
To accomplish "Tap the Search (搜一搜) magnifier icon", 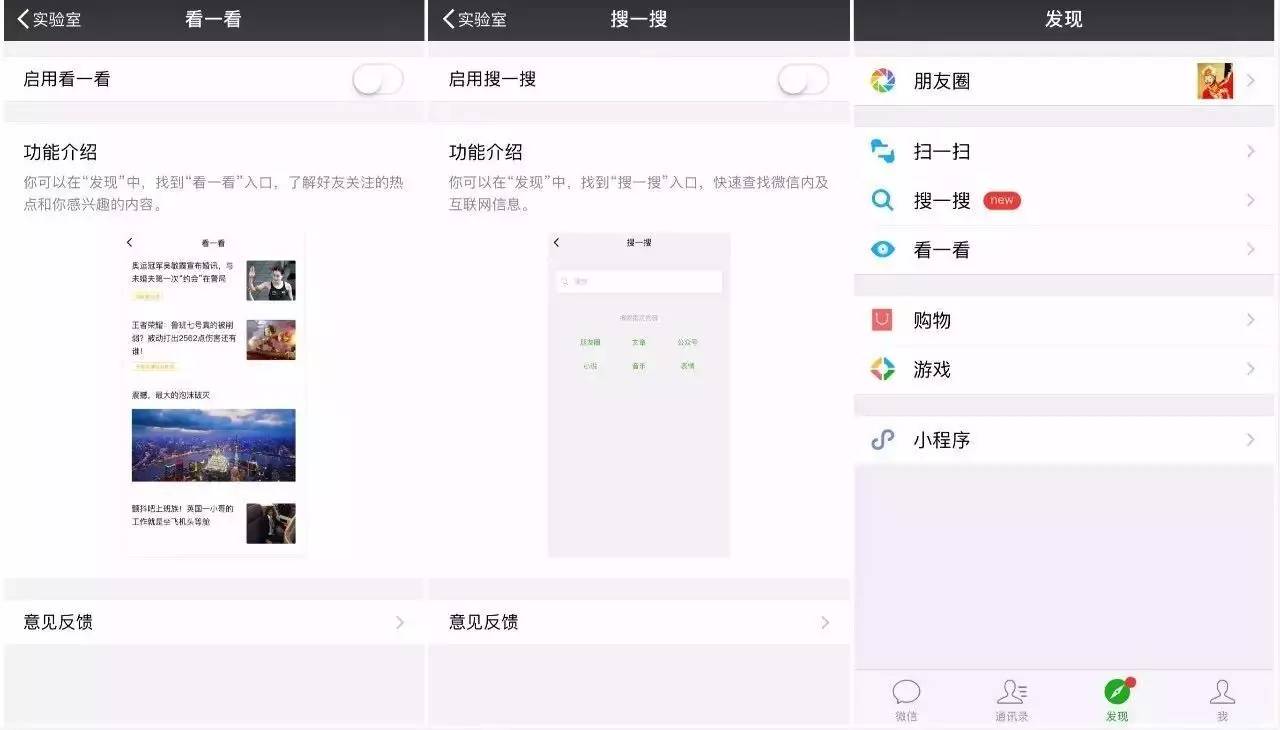I will point(882,200).
